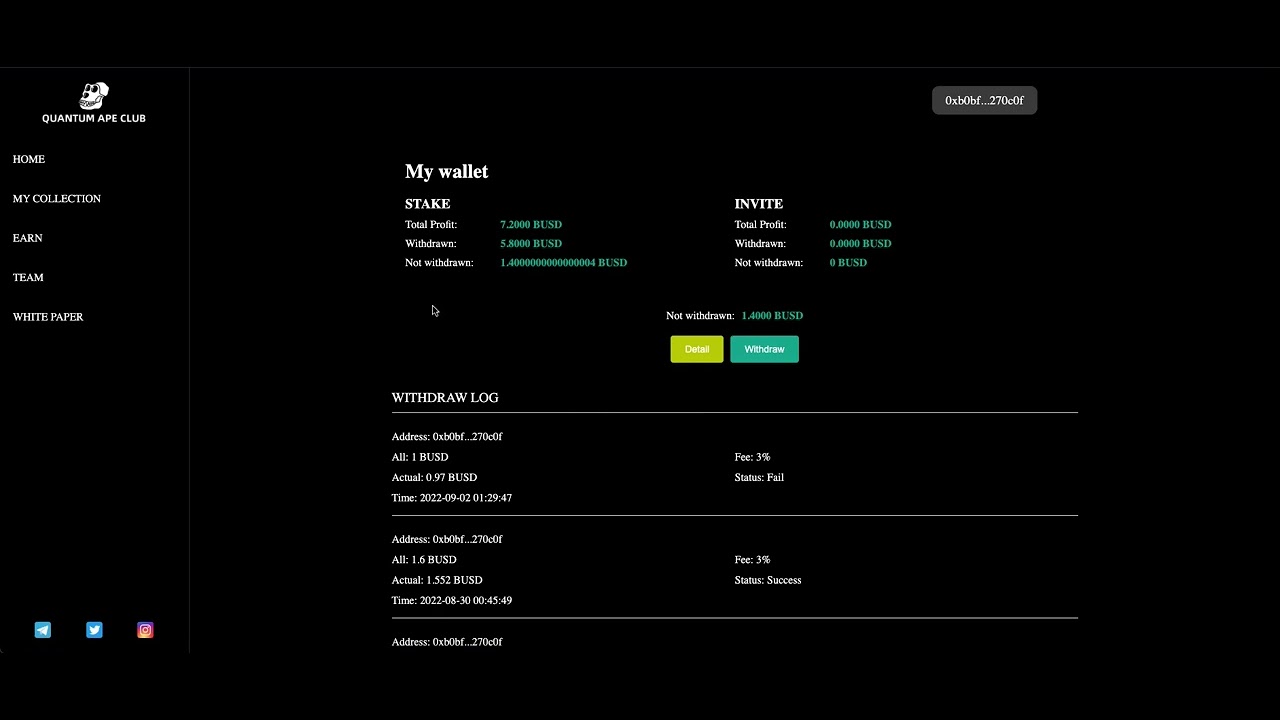Click Actual: 1.552 BUSD log line
The height and width of the screenshot is (720, 1280).
point(437,580)
